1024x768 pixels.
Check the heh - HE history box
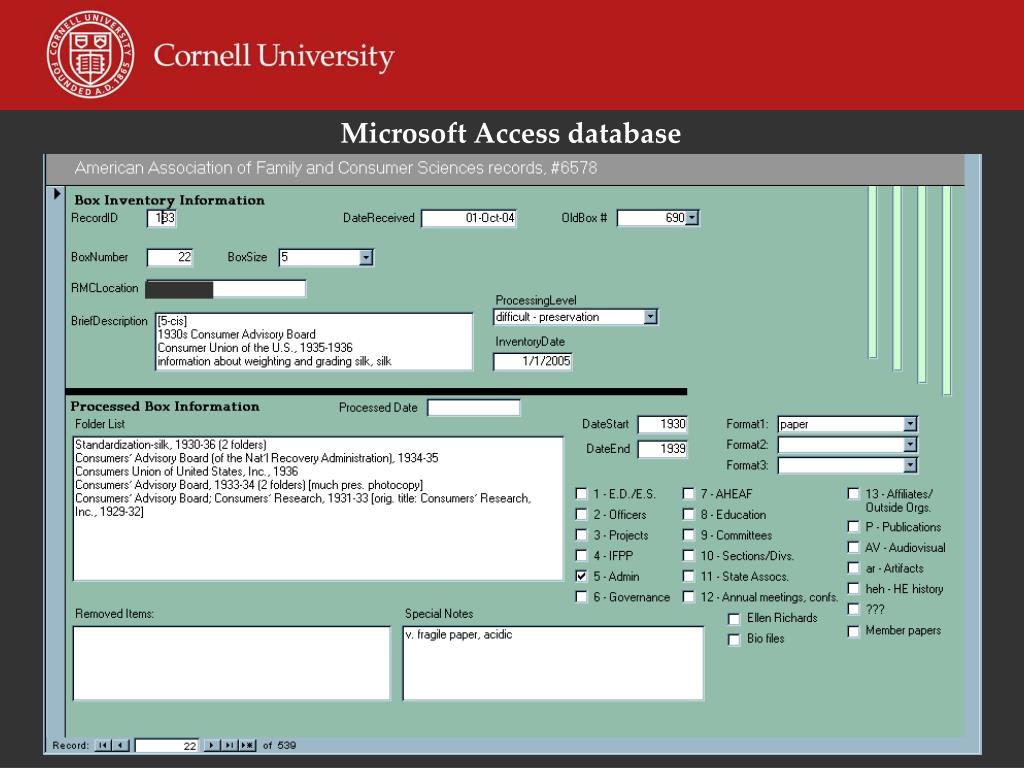(853, 588)
